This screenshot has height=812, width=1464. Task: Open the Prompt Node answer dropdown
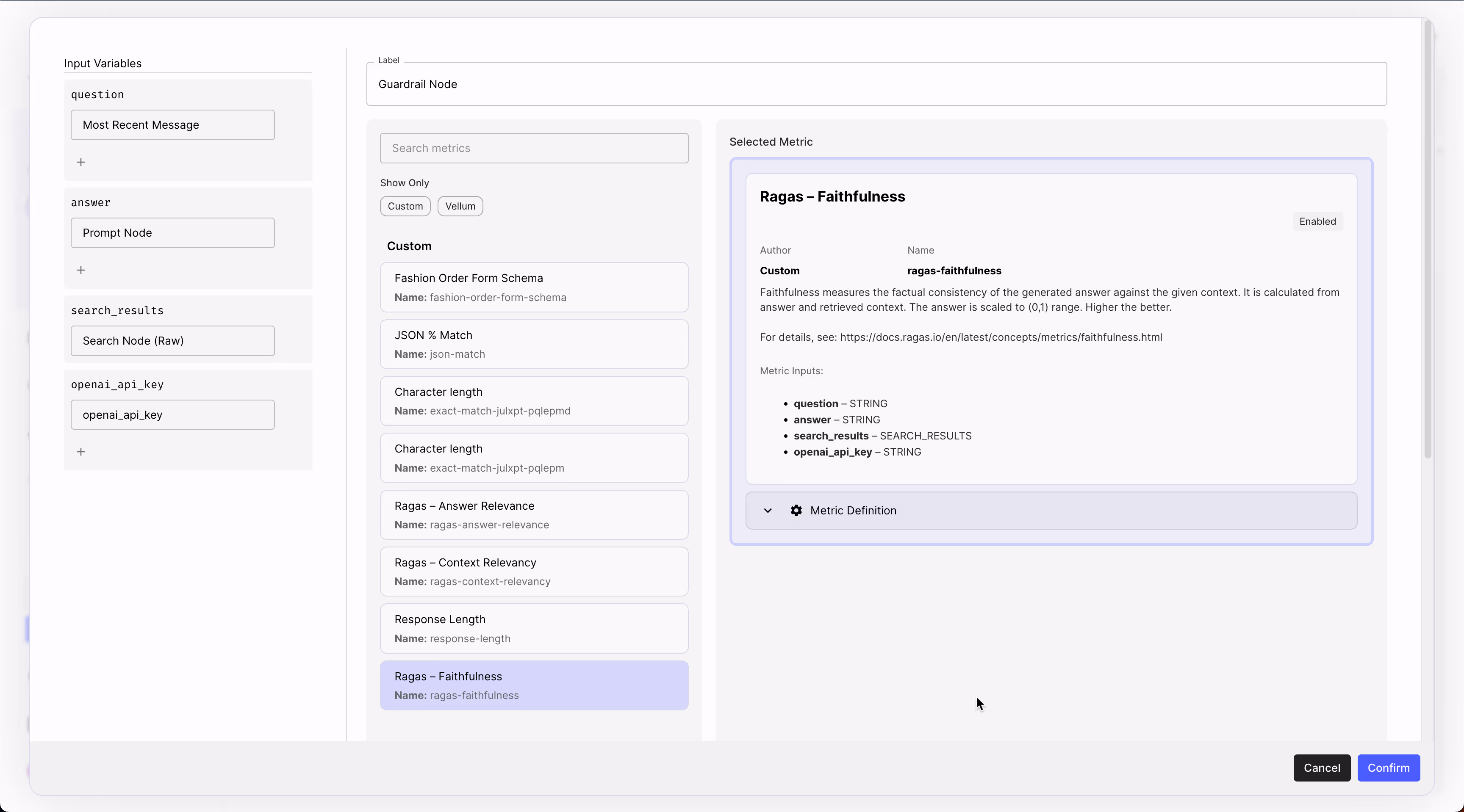pos(172,233)
